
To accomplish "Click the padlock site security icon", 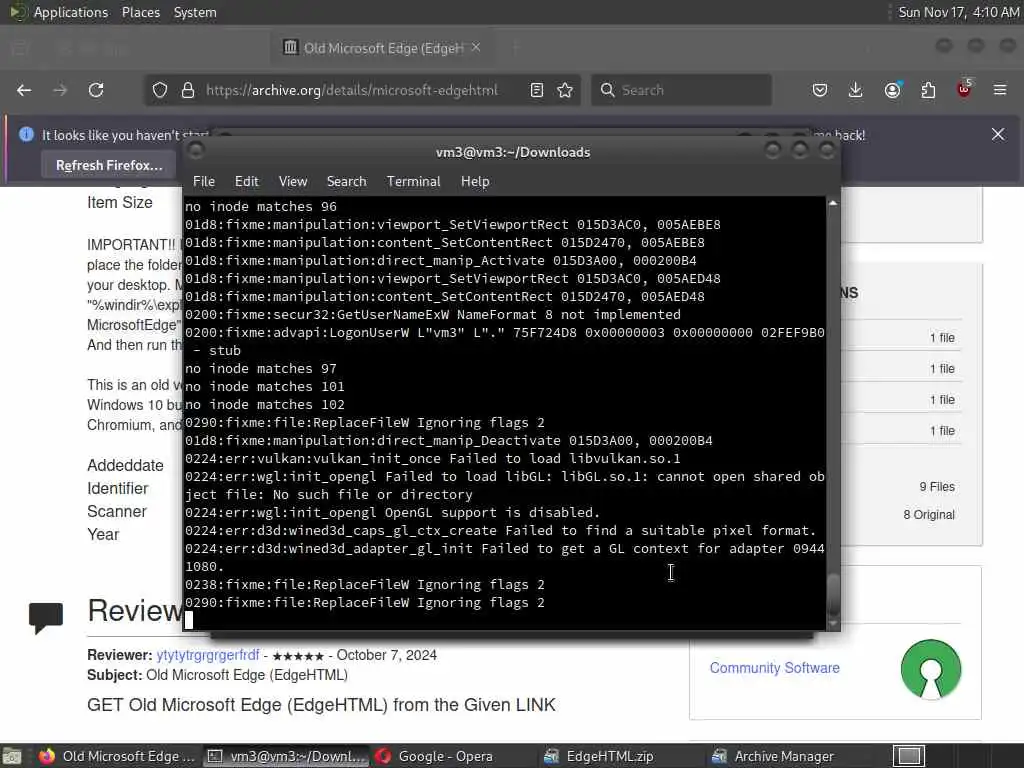I will coord(187,90).
